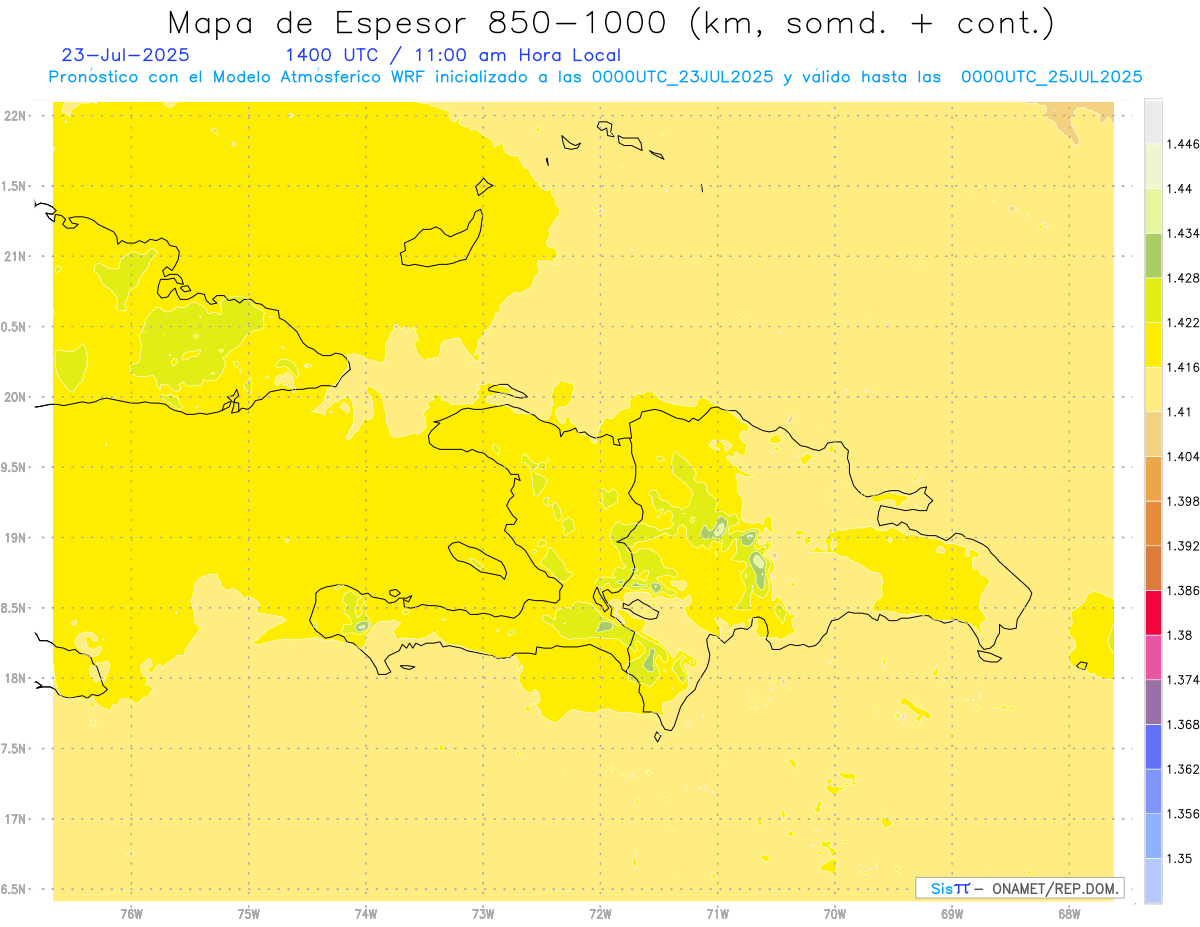1200x927 pixels.
Task: Click the '1400 UTC / 11:00 am Hora Local' text
Action: (453, 55)
